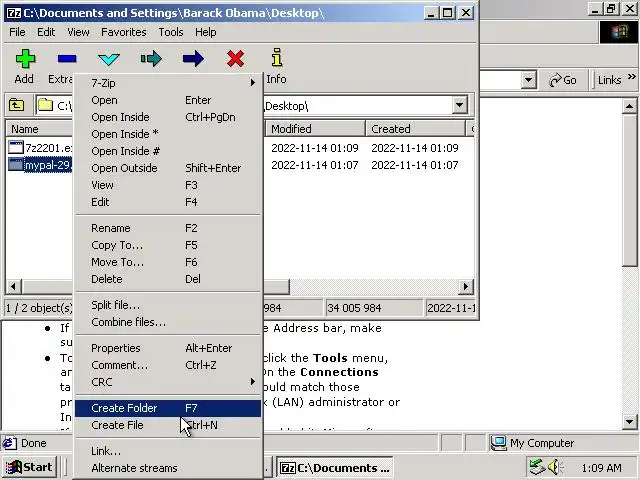Select Copy To... menu entry
The width and height of the screenshot is (640, 480).
click(x=168, y=245)
